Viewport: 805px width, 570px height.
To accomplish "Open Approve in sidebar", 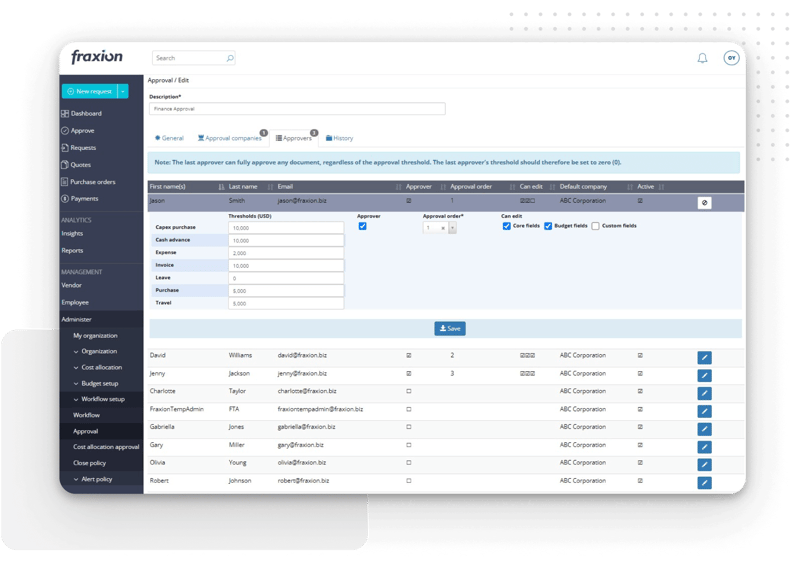I will pos(78,131).
